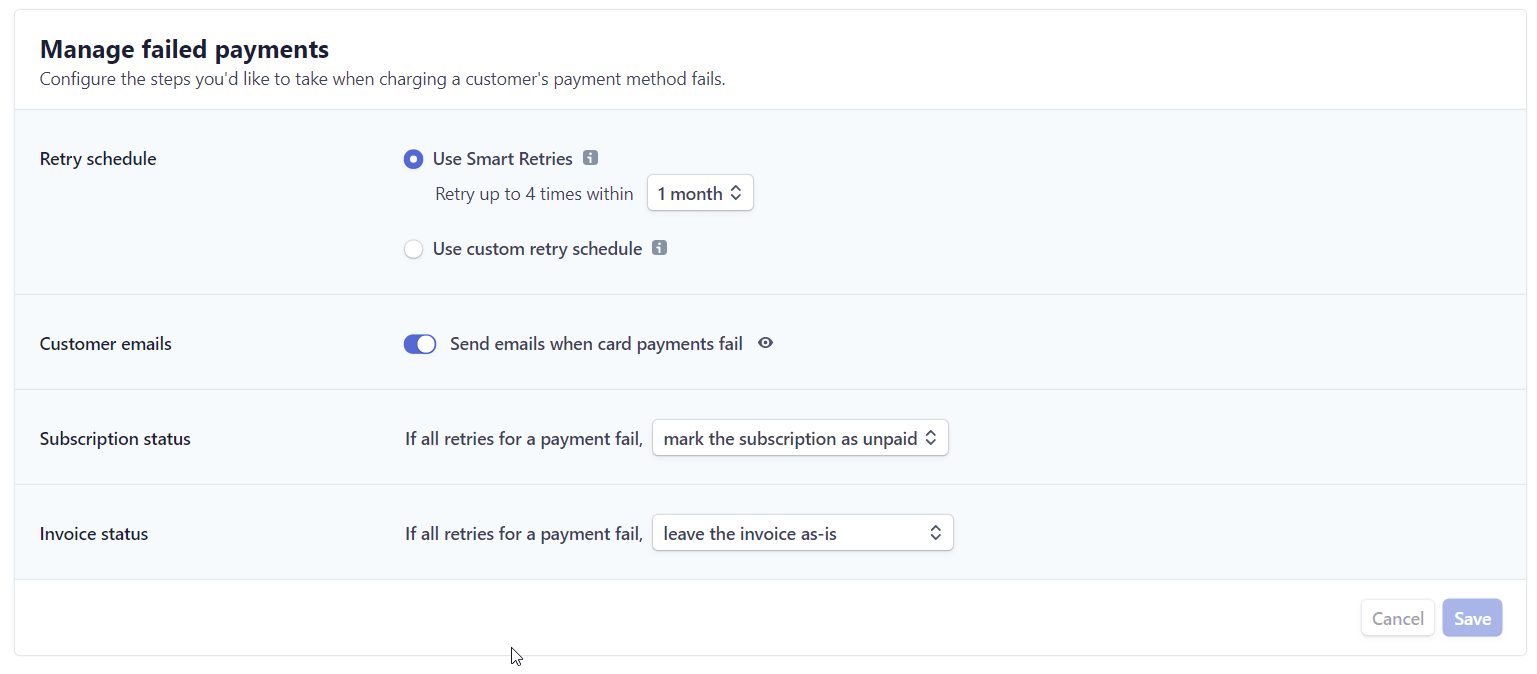Open the "1 month" retry window dropdown

click(x=699, y=192)
